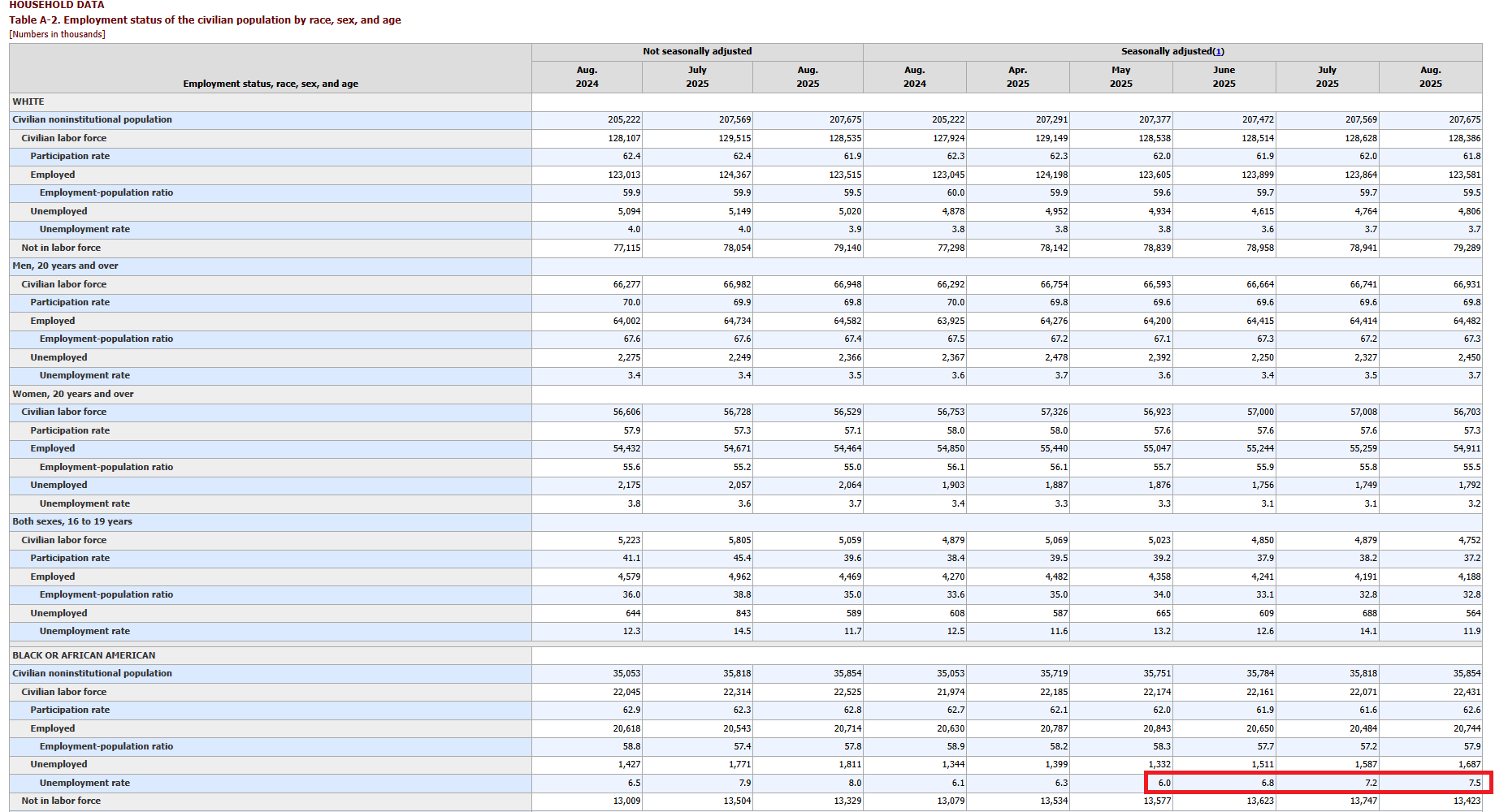Click White population value 207,291 for Apr. 2025
This screenshot has width=1495, height=812.
click(1051, 119)
